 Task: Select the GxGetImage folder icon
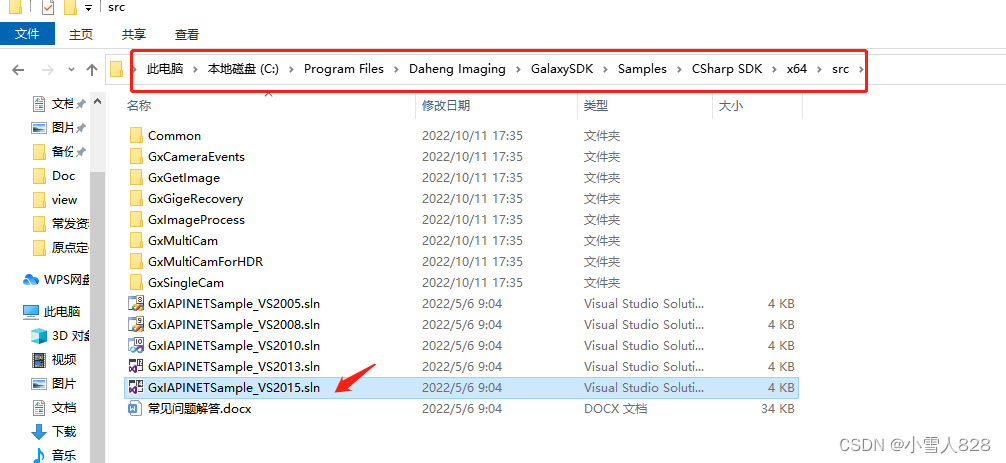tap(136, 178)
